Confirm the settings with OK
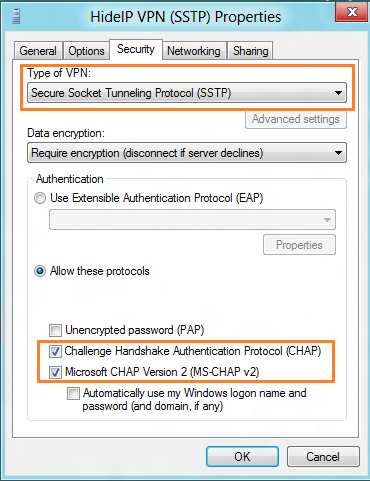The height and width of the screenshot is (481, 370). pos(242,457)
